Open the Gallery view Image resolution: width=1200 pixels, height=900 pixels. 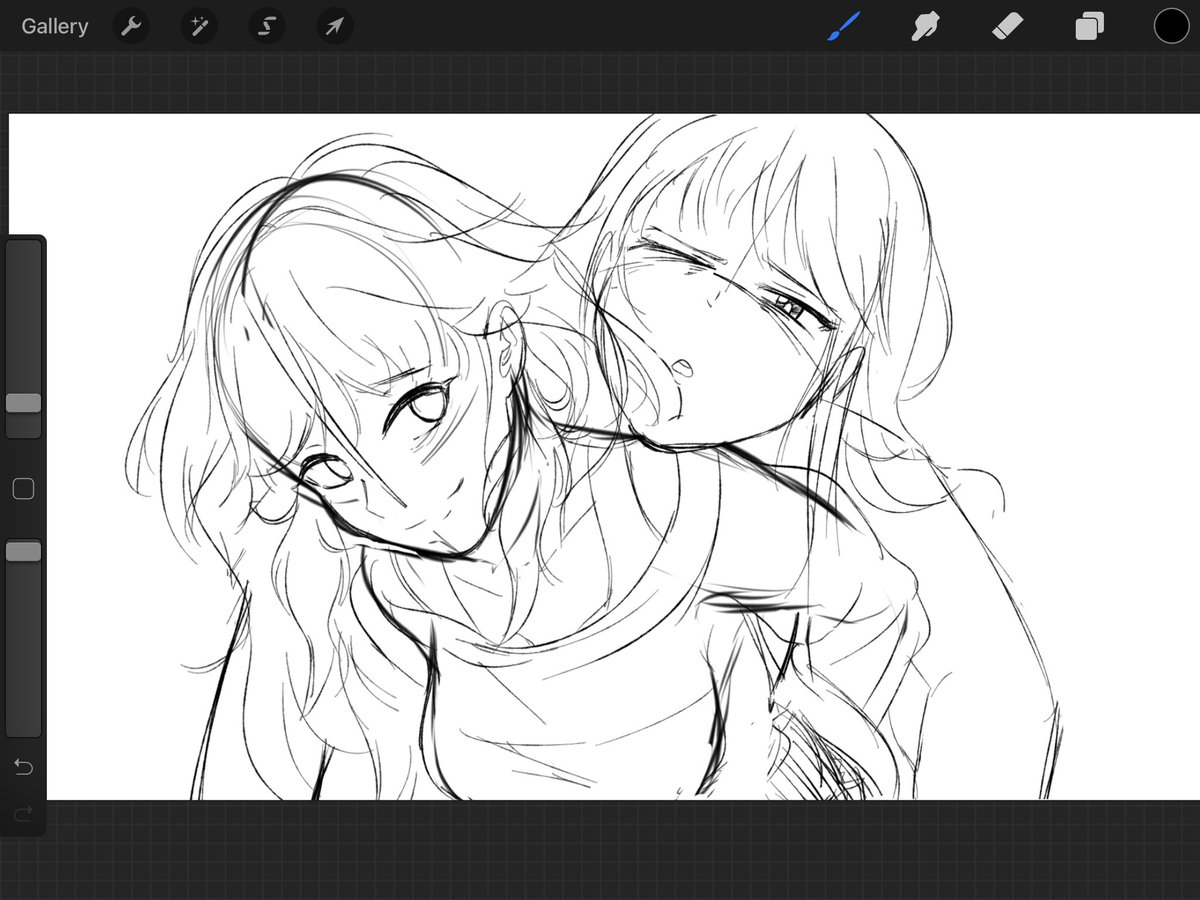55,27
